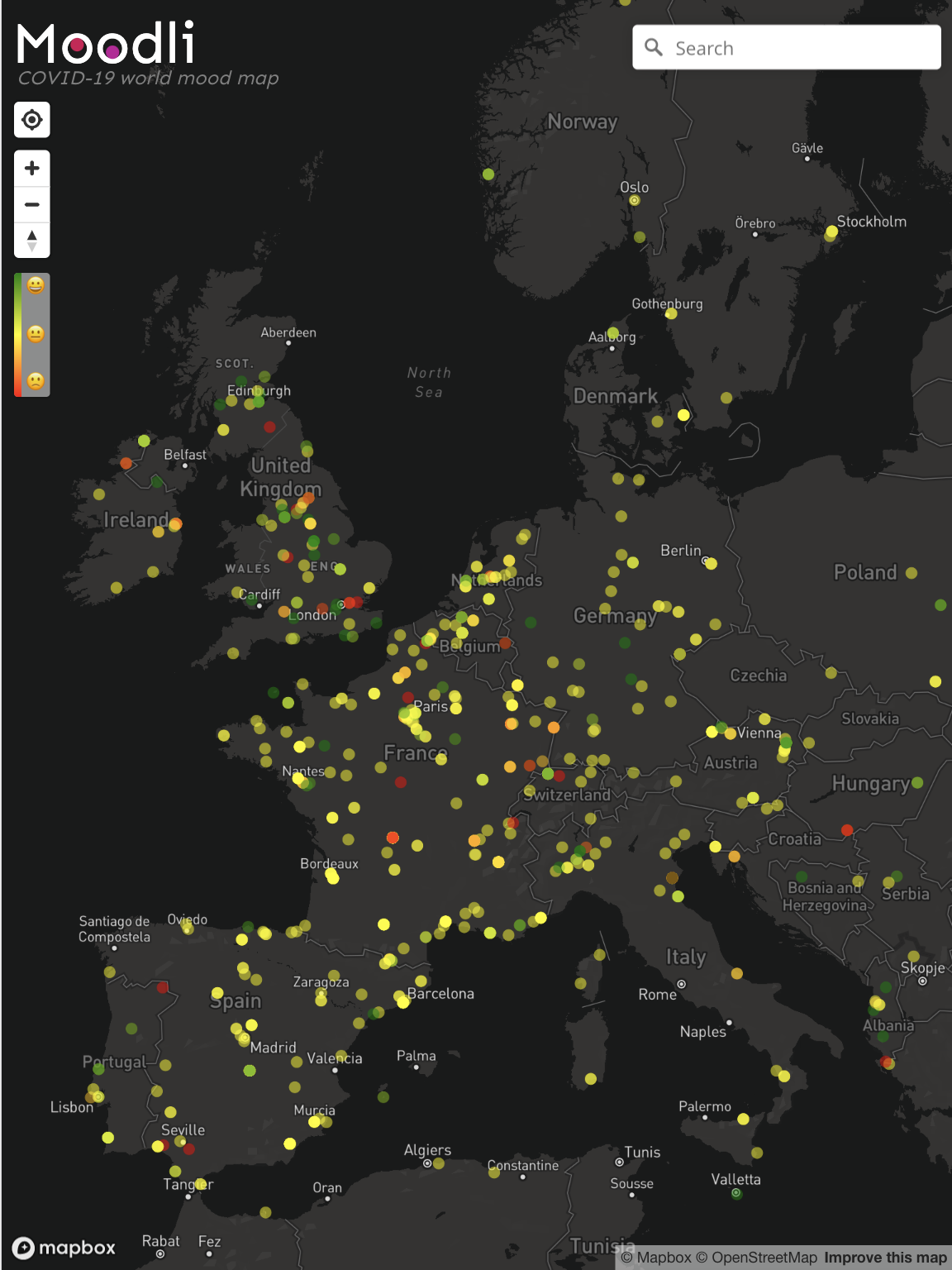Click the Hungary country label
The height and width of the screenshot is (1270, 952).
pos(870,784)
